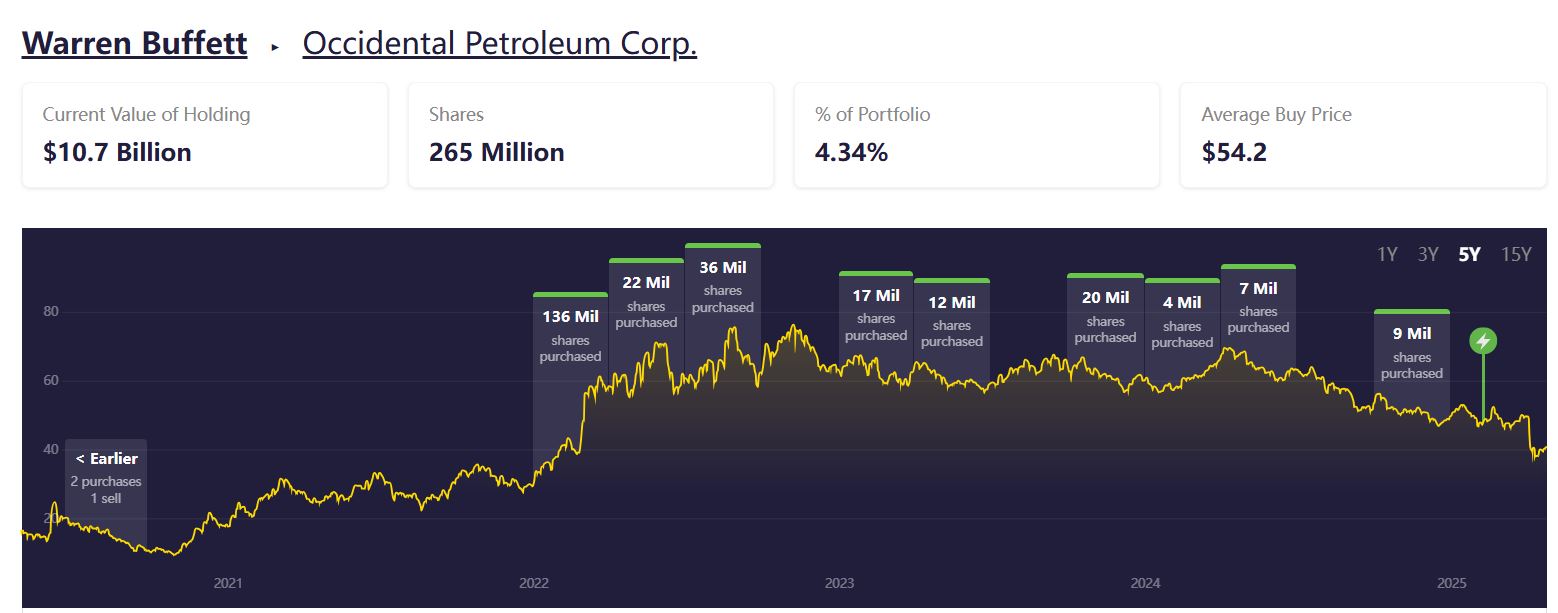Switch chart range to 1Y
The image size is (1558, 613).
tap(1386, 254)
